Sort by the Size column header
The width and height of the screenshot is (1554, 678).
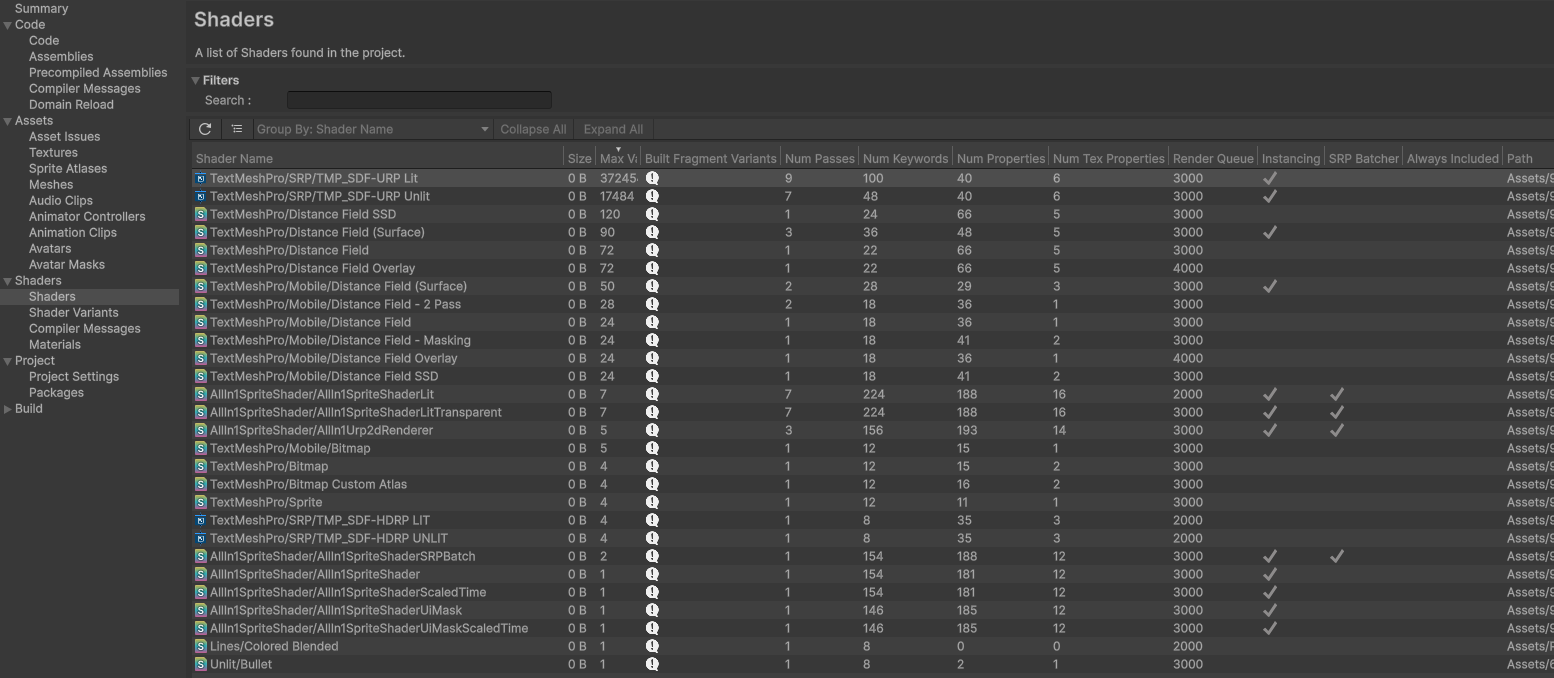point(580,158)
